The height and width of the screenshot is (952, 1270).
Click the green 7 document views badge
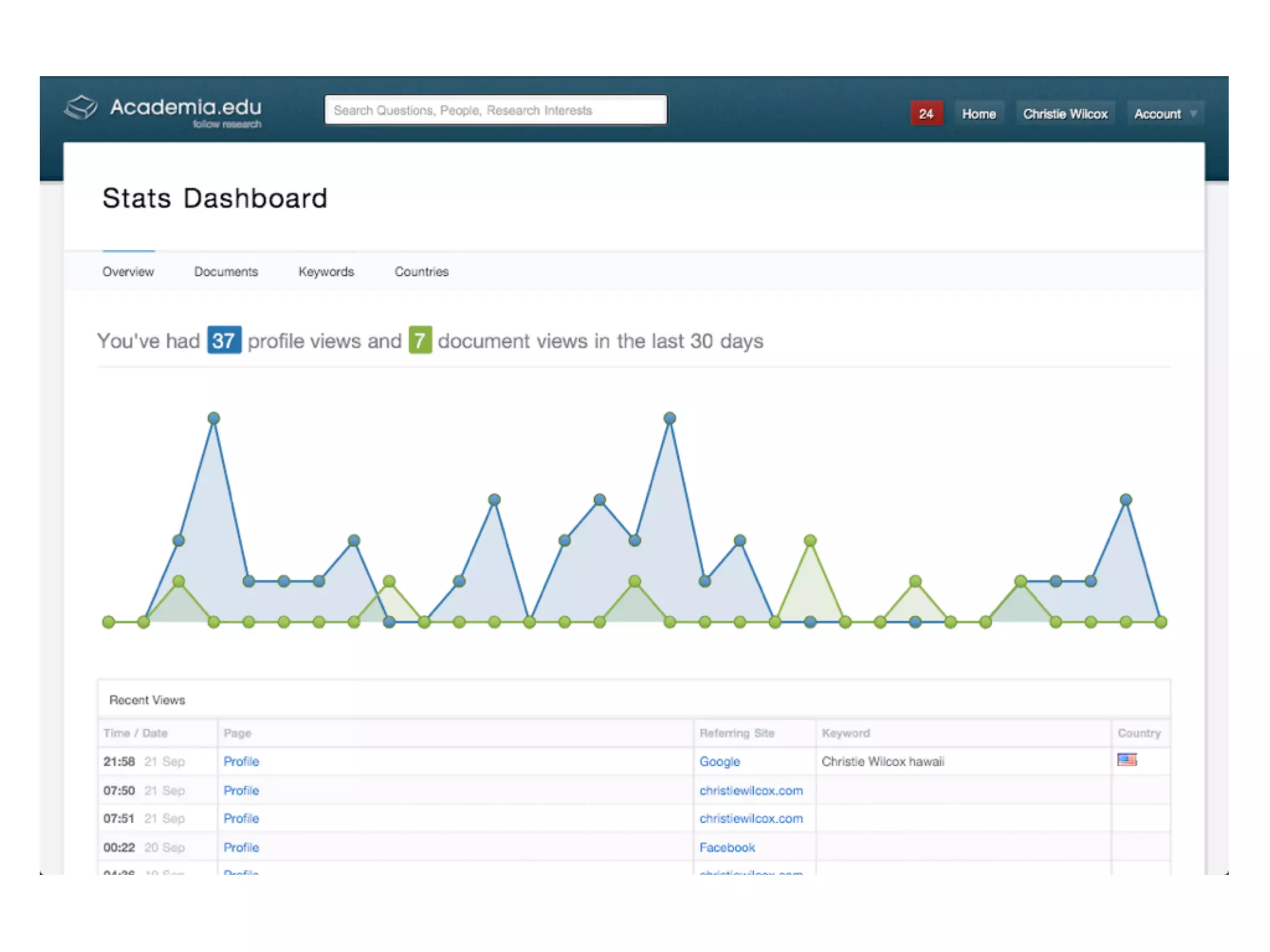[x=420, y=340]
